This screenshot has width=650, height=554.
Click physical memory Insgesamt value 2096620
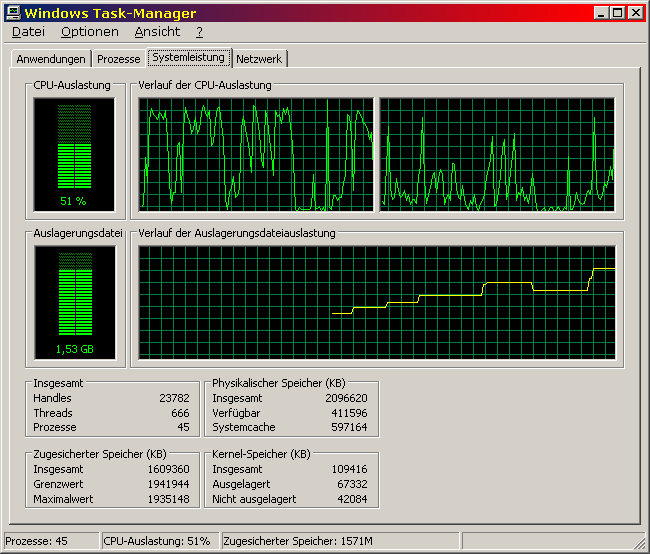[x=347, y=398]
